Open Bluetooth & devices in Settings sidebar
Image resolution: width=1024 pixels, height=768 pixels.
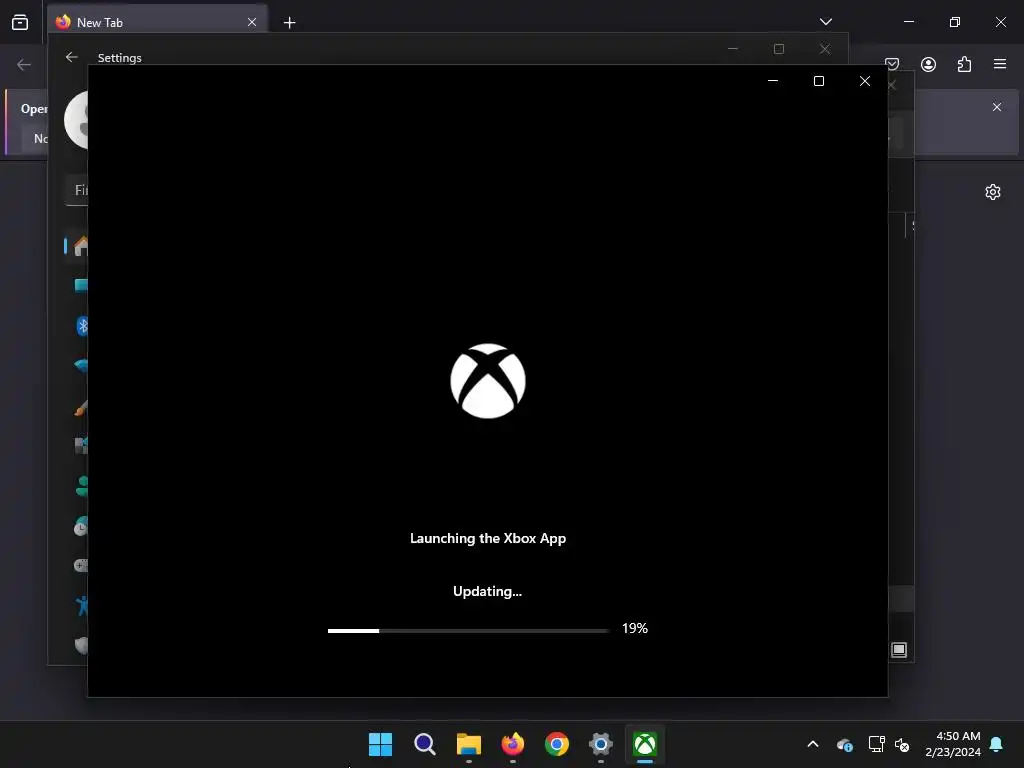click(x=82, y=326)
